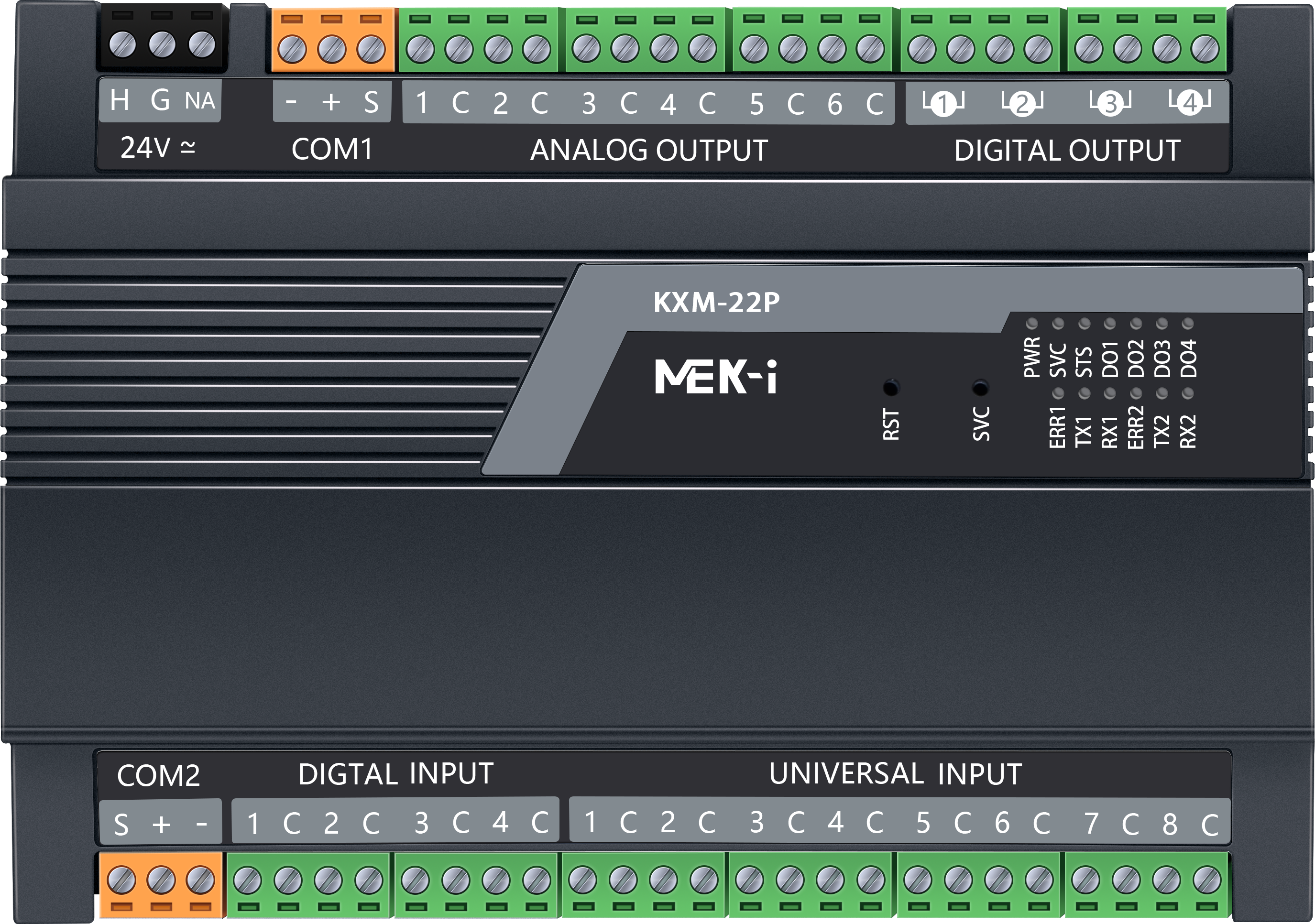Image resolution: width=1315 pixels, height=924 pixels.
Task: Click the LED above the DO3 label
Action: (x=1162, y=324)
